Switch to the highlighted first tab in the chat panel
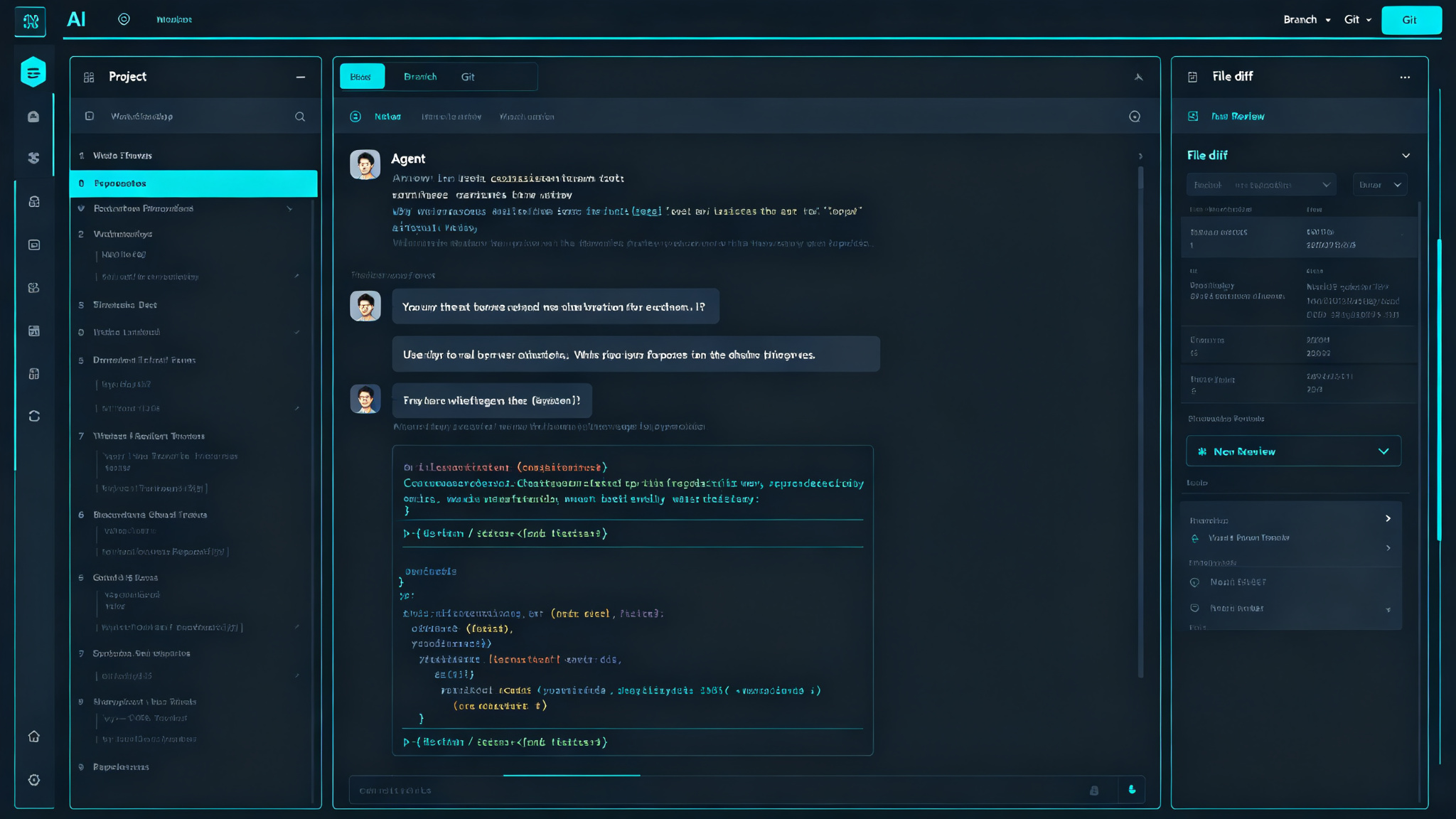The image size is (1456, 819). [x=362, y=77]
